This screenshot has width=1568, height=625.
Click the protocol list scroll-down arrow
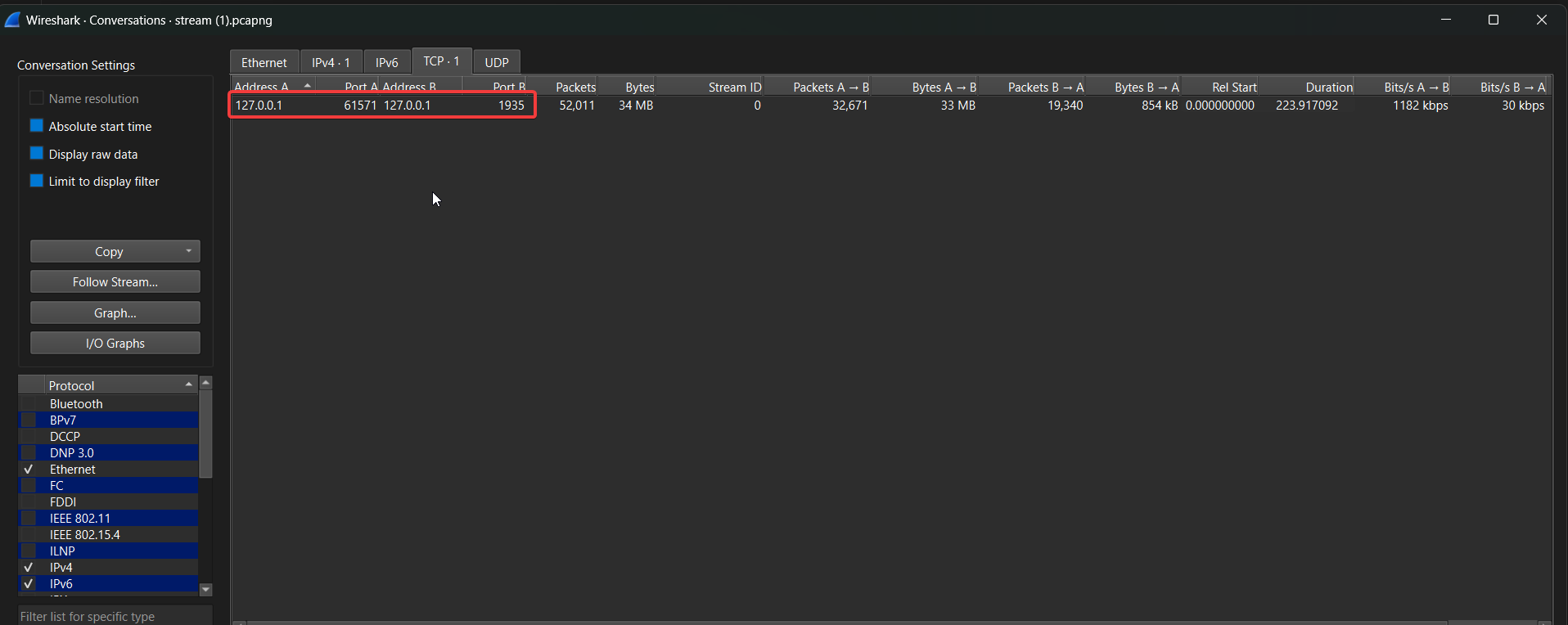tap(206, 590)
